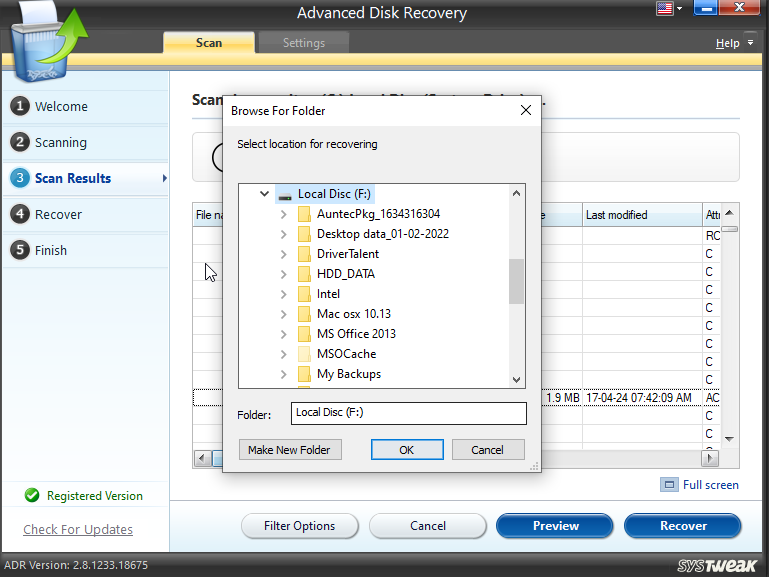Click the results horizontal scroll right arrow
The width and height of the screenshot is (769, 577).
click(x=710, y=458)
